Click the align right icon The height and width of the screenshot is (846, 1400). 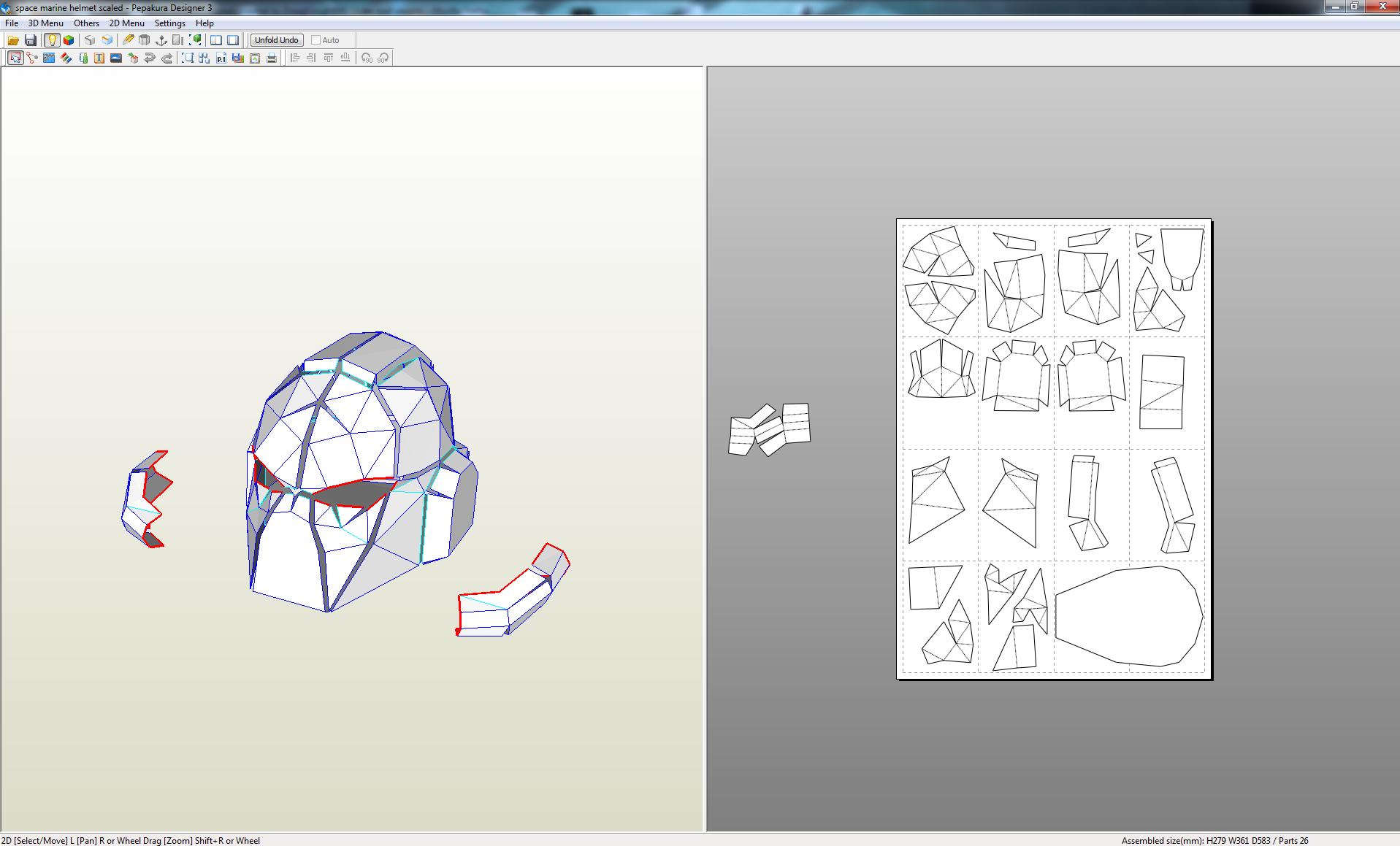click(312, 58)
